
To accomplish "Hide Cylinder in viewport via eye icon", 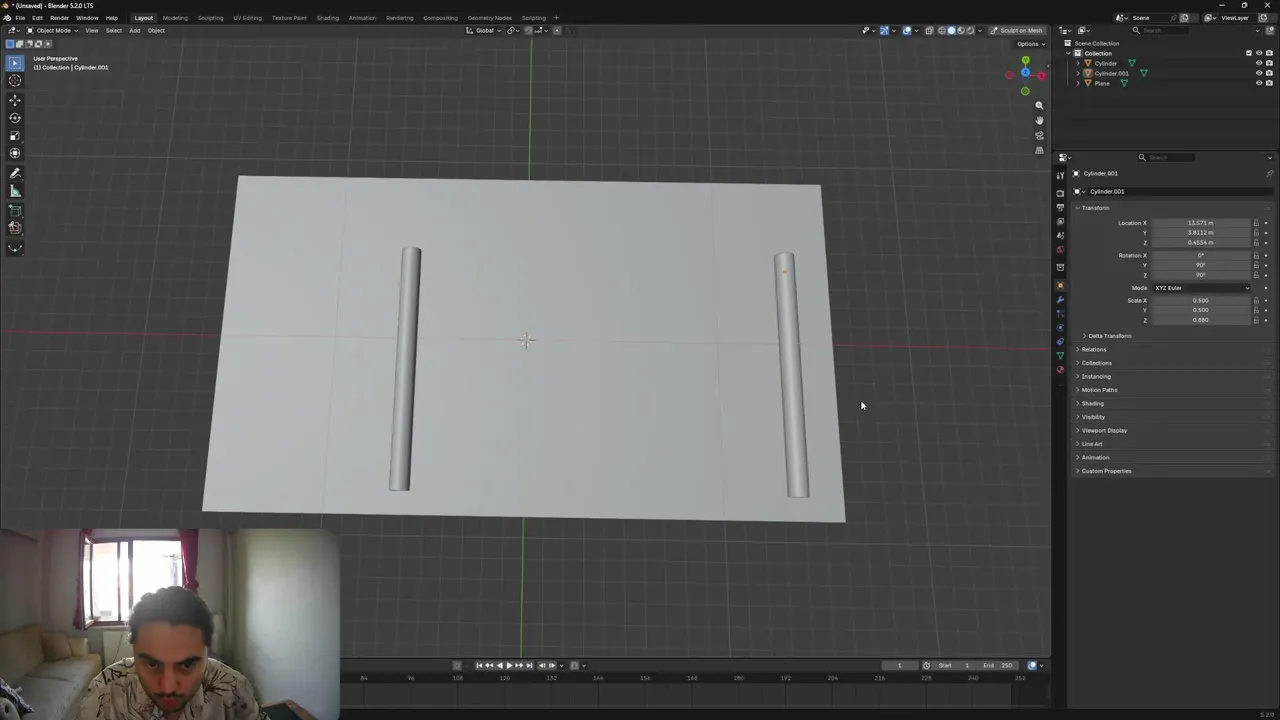I will coord(1259,63).
